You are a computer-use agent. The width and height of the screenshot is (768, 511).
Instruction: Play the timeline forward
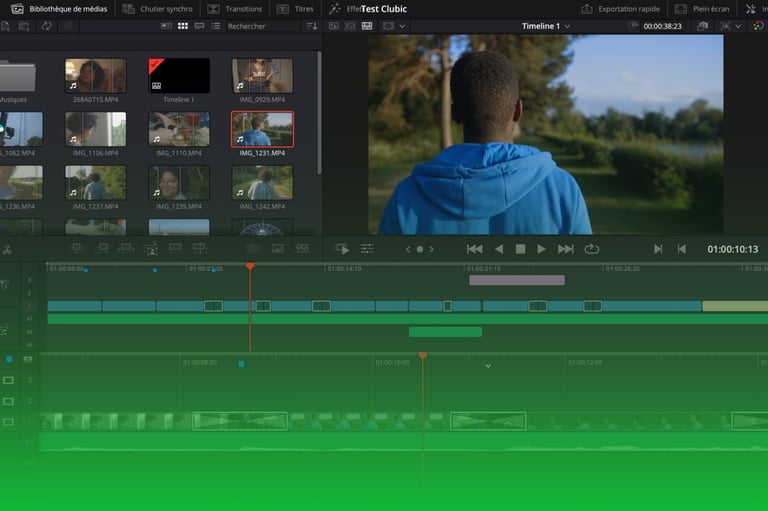coord(541,249)
